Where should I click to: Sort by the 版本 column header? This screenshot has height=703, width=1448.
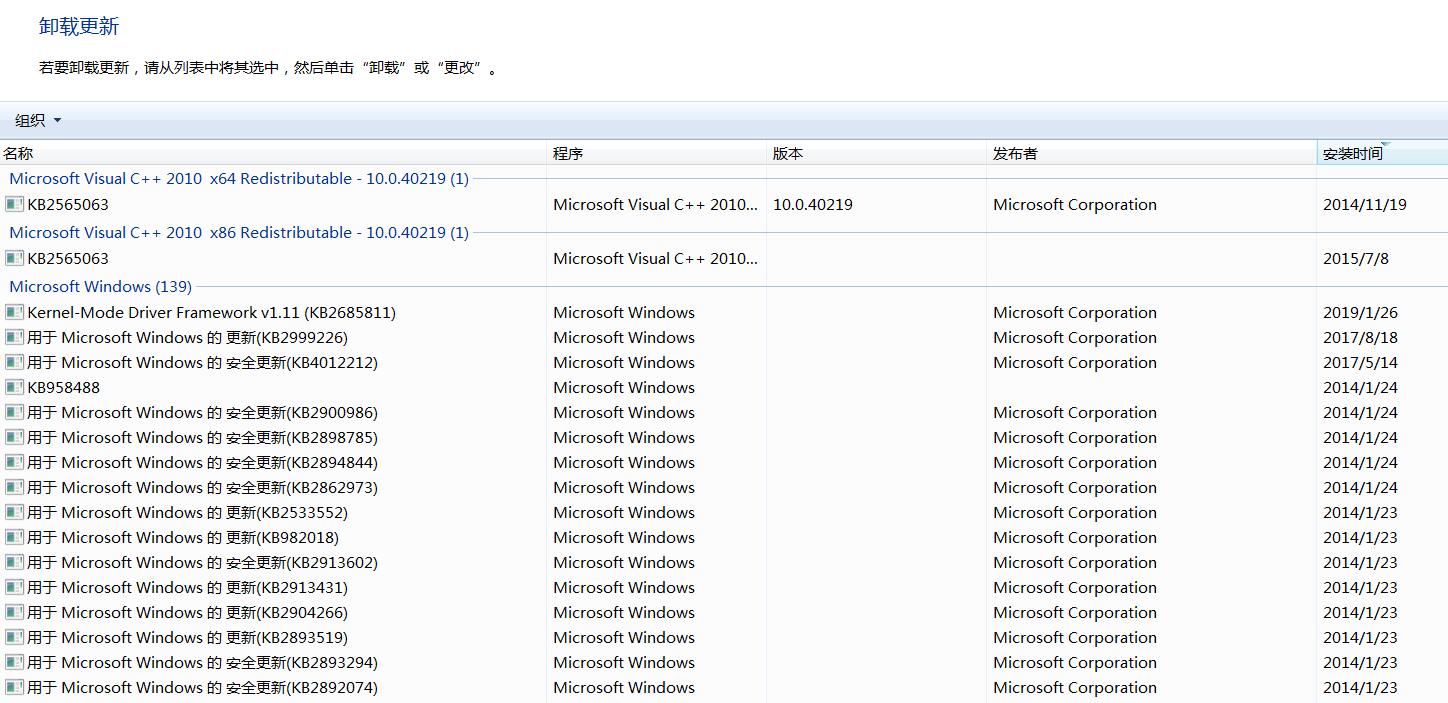(876, 153)
